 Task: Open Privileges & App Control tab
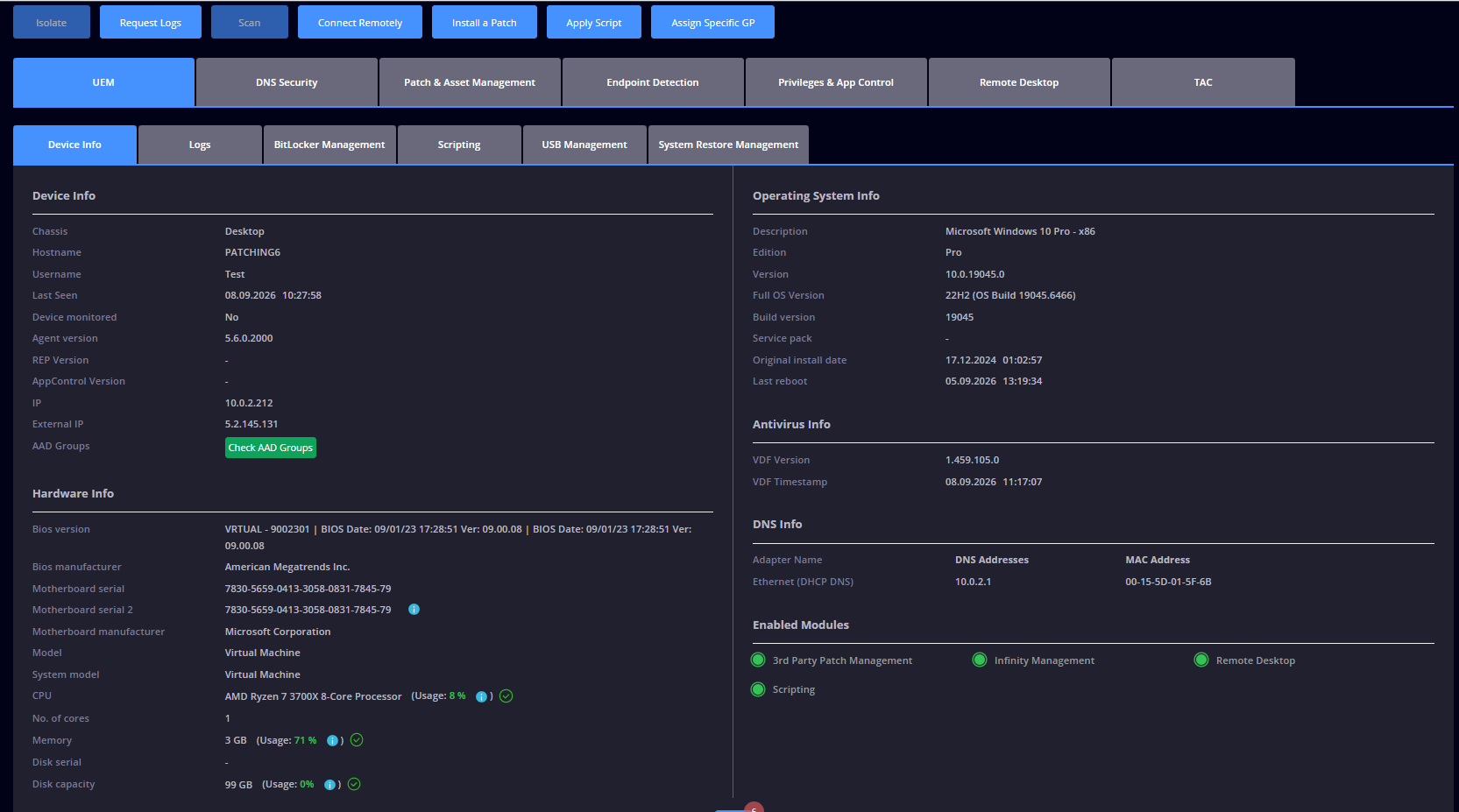pos(836,82)
